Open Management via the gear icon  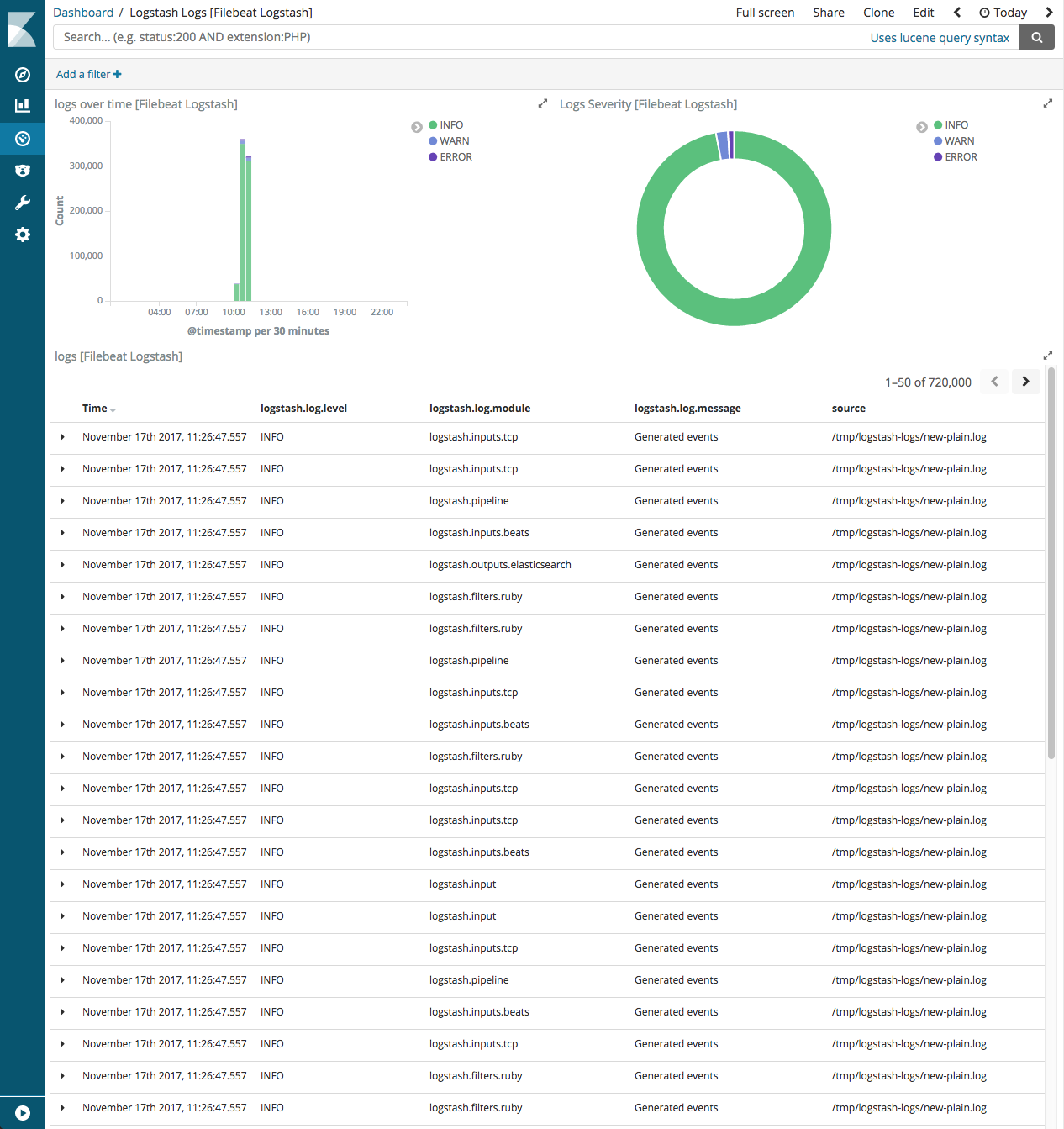22,235
